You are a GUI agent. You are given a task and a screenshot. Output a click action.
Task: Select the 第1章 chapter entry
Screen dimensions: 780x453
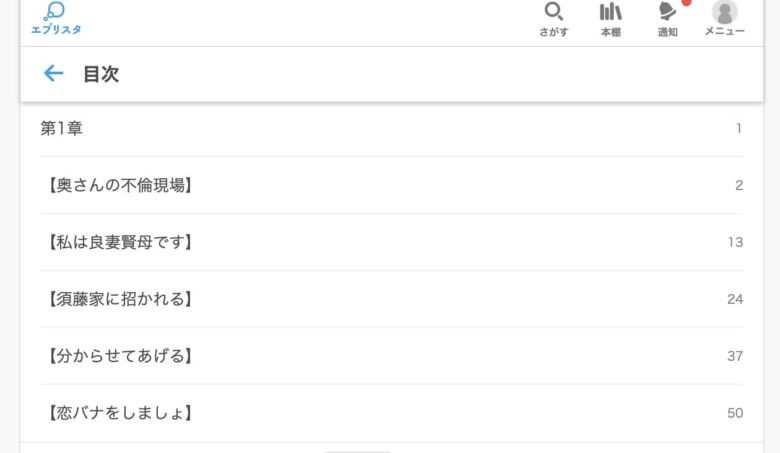tap(391, 128)
